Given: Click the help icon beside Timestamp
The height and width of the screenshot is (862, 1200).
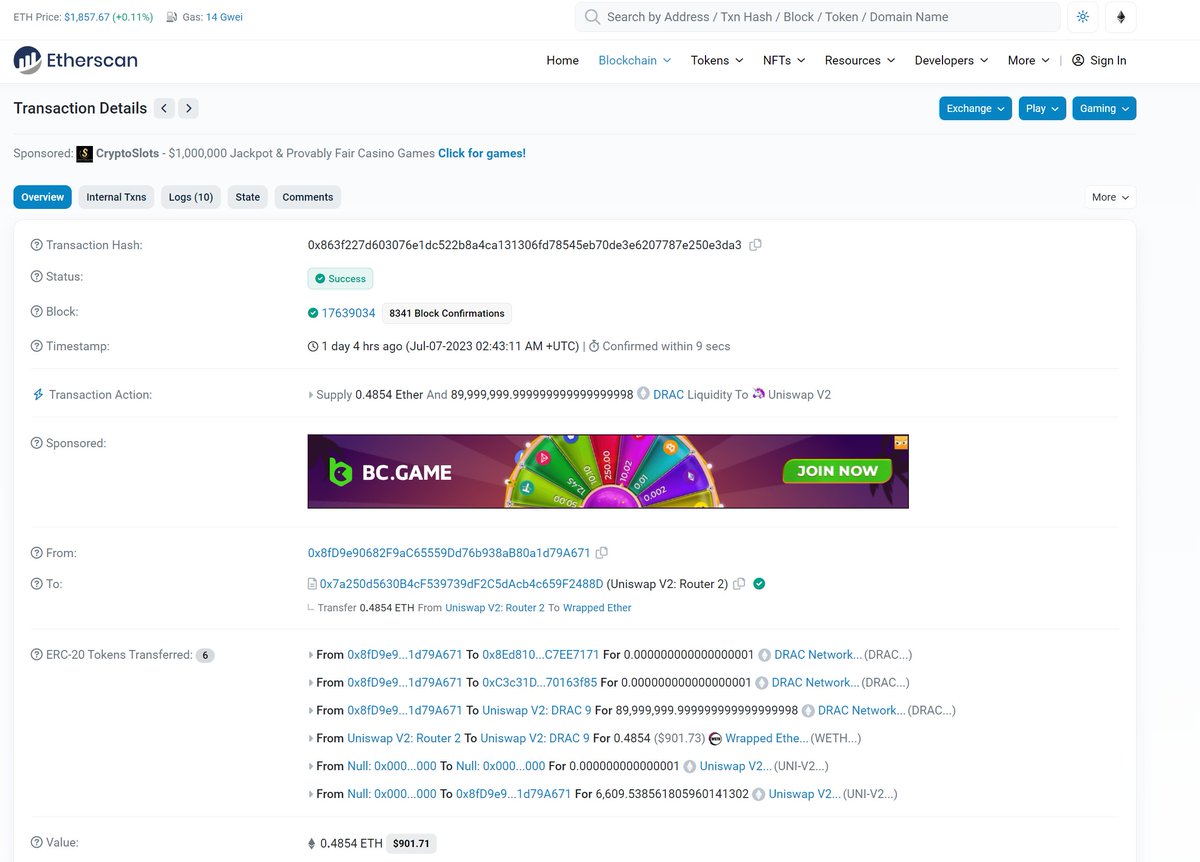Looking at the screenshot, I should point(37,346).
